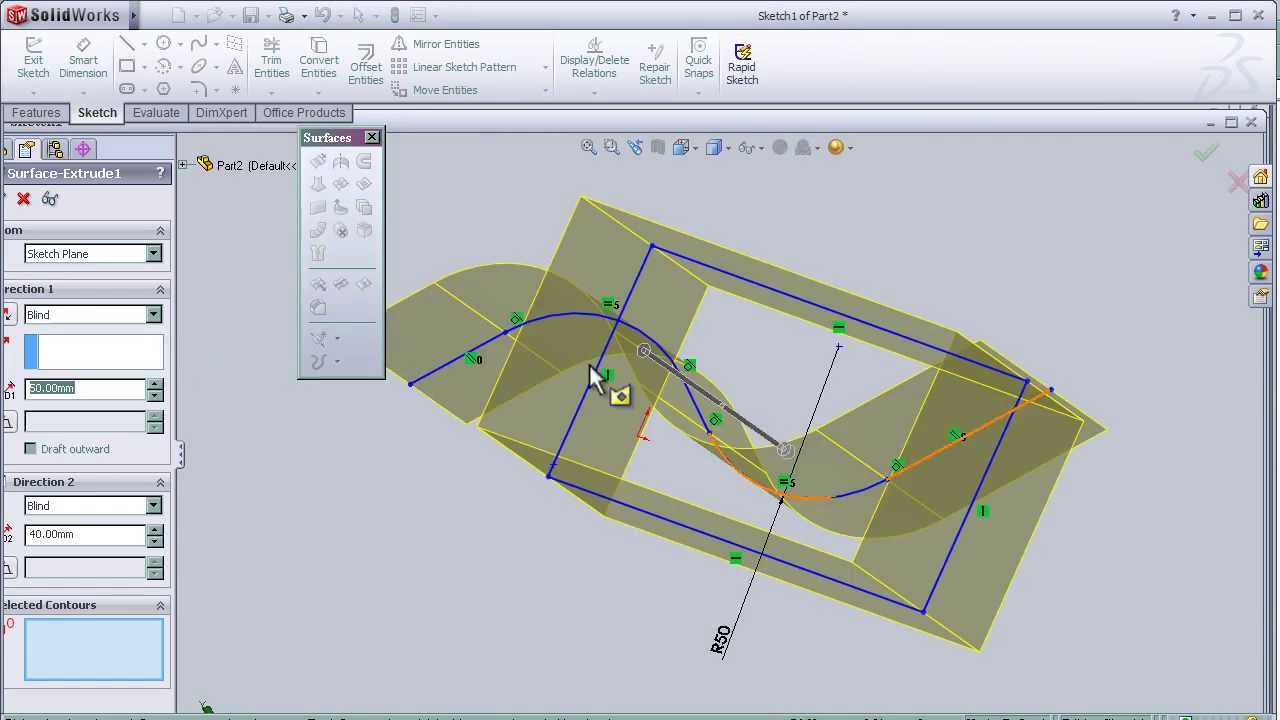Open the DimXpert tab
The width and height of the screenshot is (1280, 720).
(221, 113)
